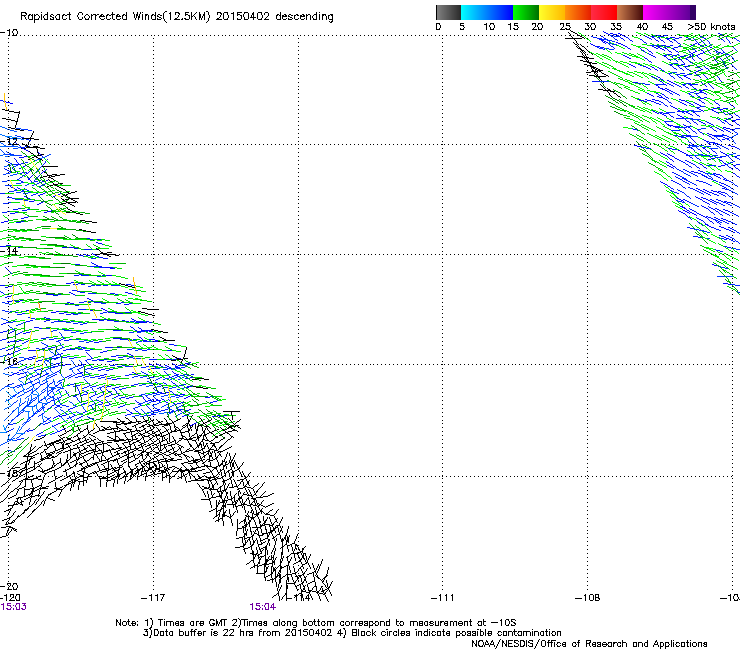The width and height of the screenshot is (740, 650).
Task: Click the latitude label -10
Action: pos(10,33)
